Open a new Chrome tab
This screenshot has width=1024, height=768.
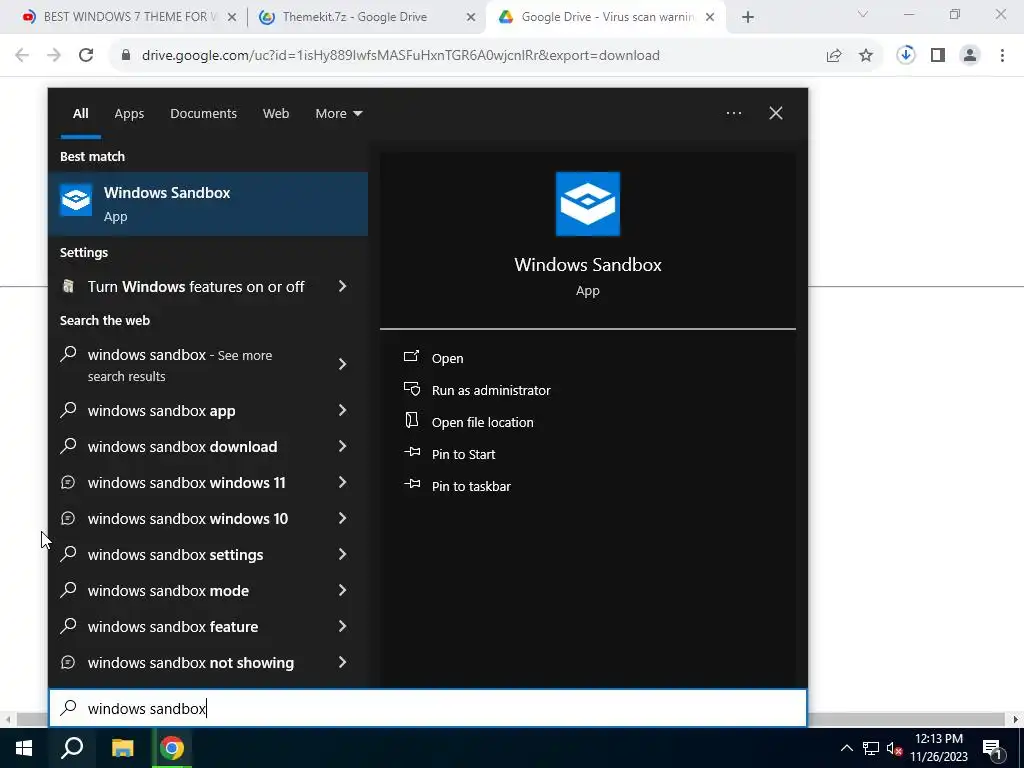[748, 18]
